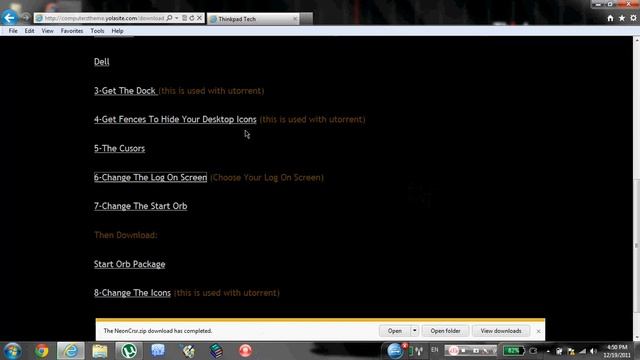
Task: Close the Thinkpad Tech tab
Action: [x=295, y=19]
